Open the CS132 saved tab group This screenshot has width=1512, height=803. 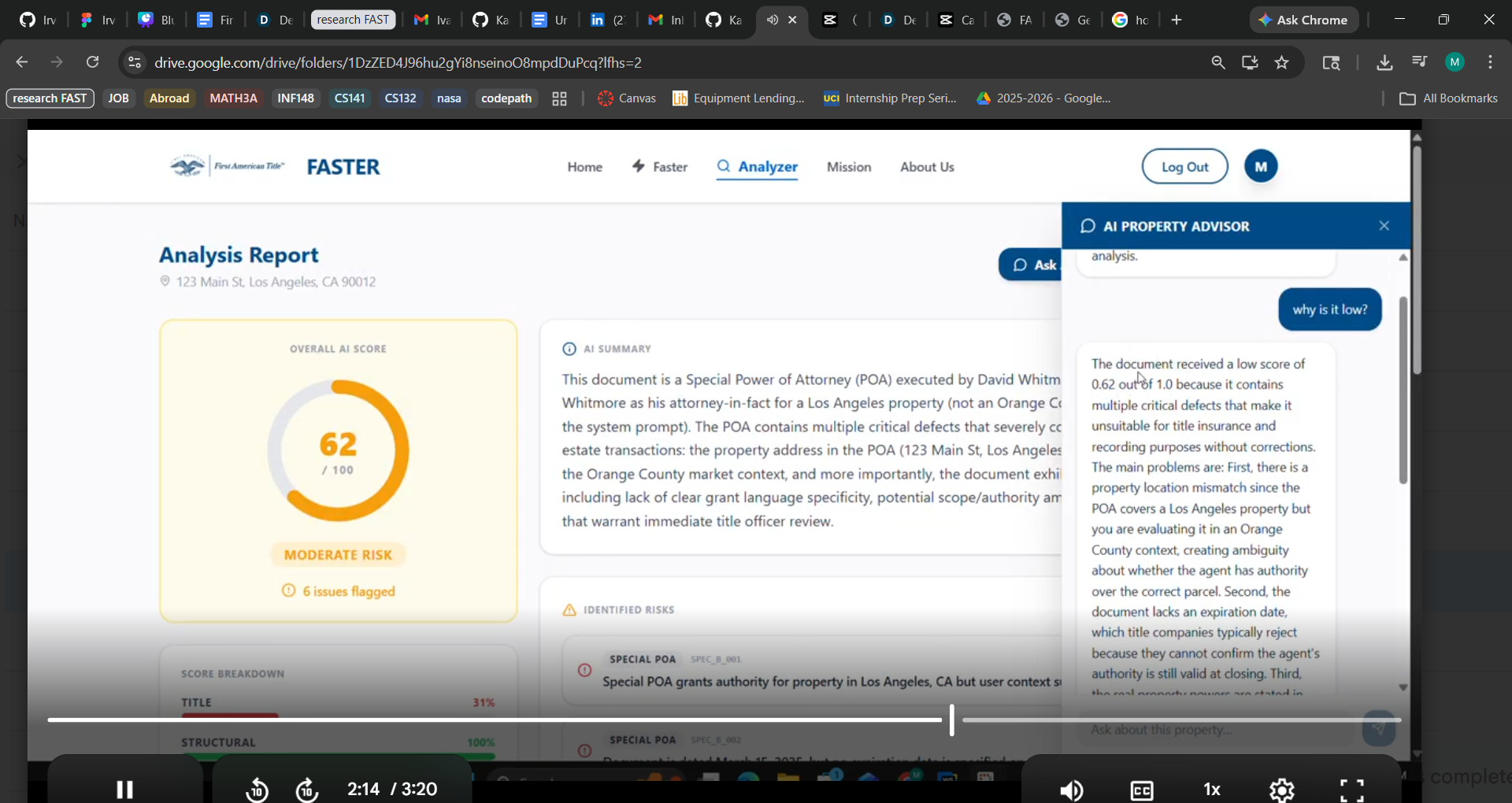(400, 98)
